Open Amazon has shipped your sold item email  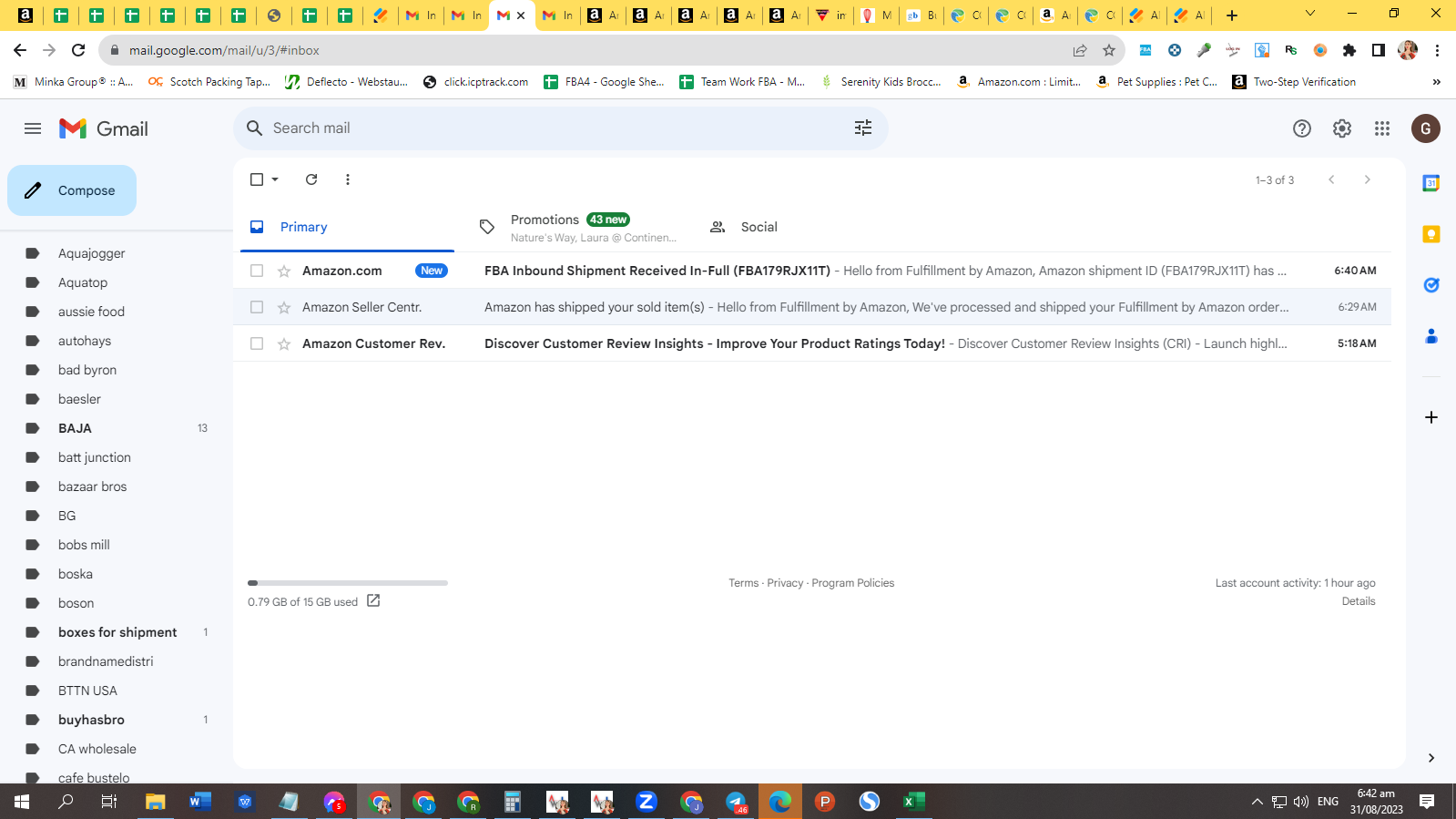[812, 307]
